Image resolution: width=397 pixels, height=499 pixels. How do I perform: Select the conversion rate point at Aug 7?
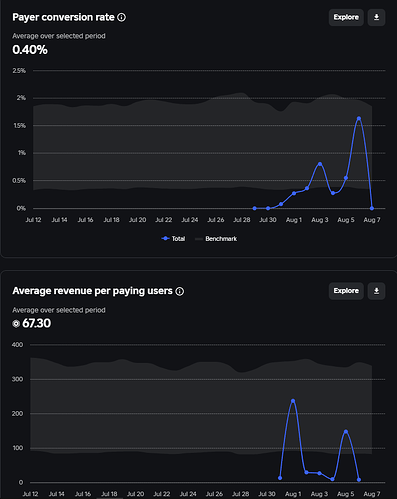coord(372,208)
